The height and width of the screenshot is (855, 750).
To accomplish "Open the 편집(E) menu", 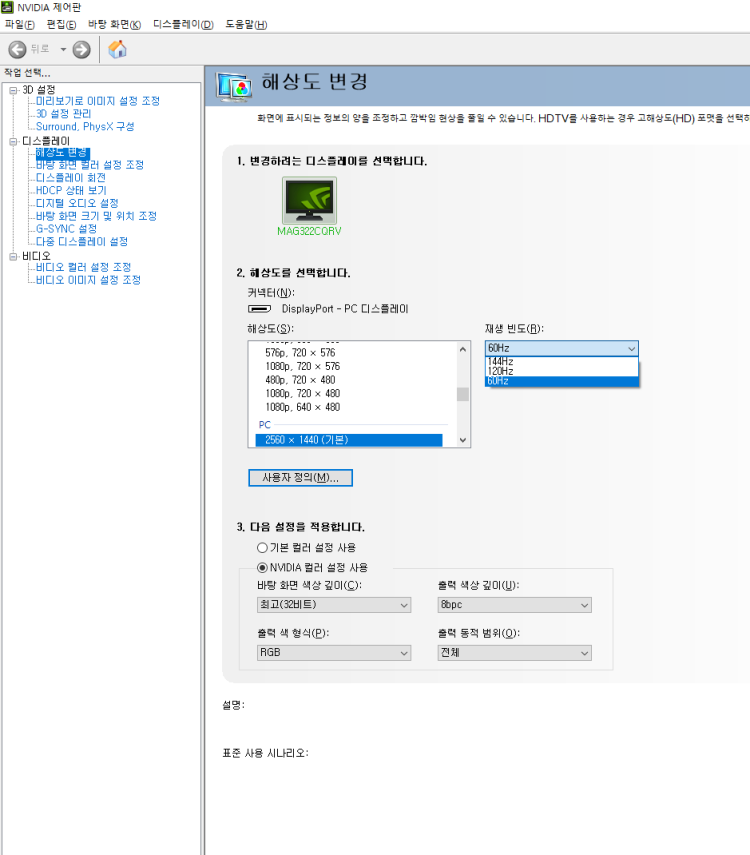I will click(x=62, y=25).
